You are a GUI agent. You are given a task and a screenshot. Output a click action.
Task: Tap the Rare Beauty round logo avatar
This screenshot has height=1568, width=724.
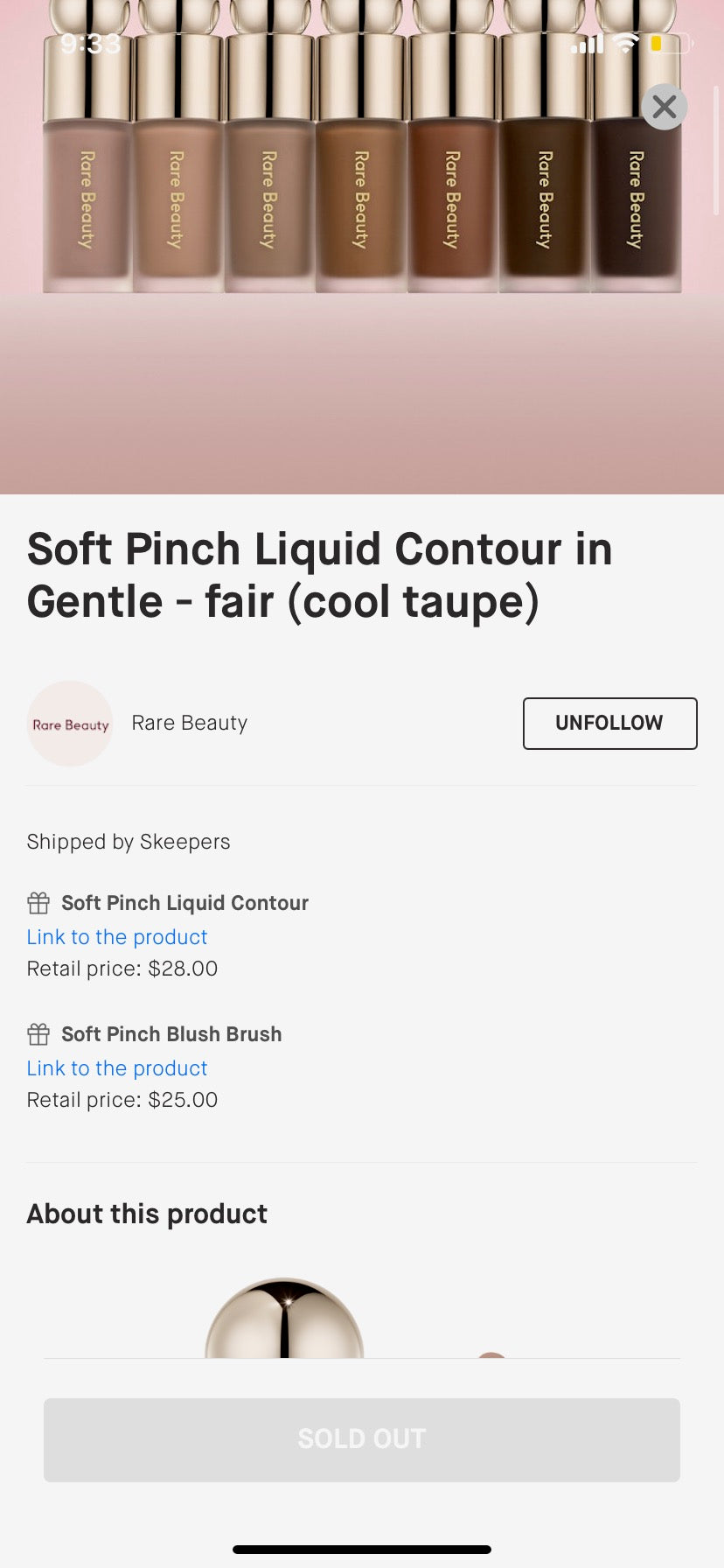point(70,724)
